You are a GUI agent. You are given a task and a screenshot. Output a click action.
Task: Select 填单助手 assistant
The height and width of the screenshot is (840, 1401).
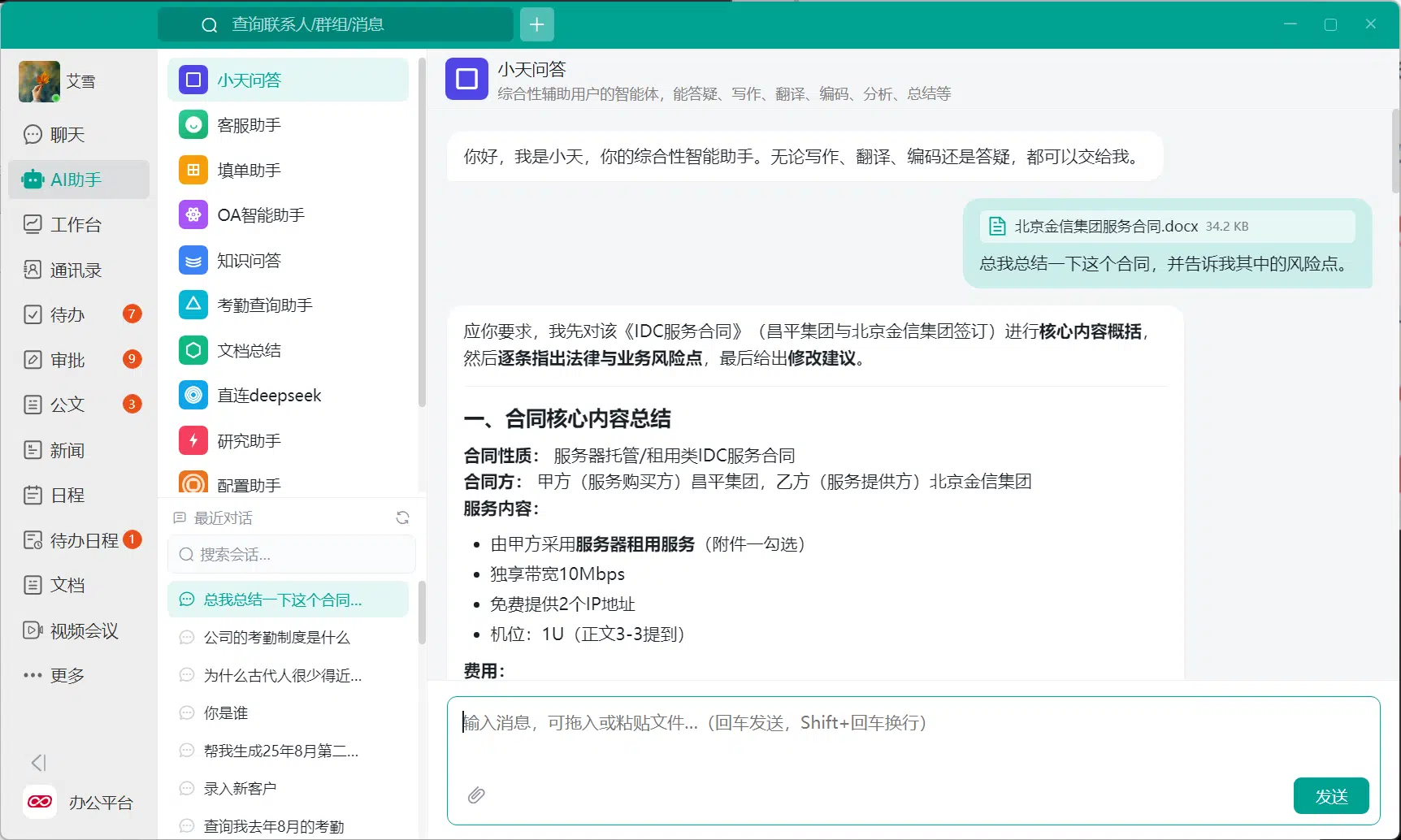pos(288,170)
